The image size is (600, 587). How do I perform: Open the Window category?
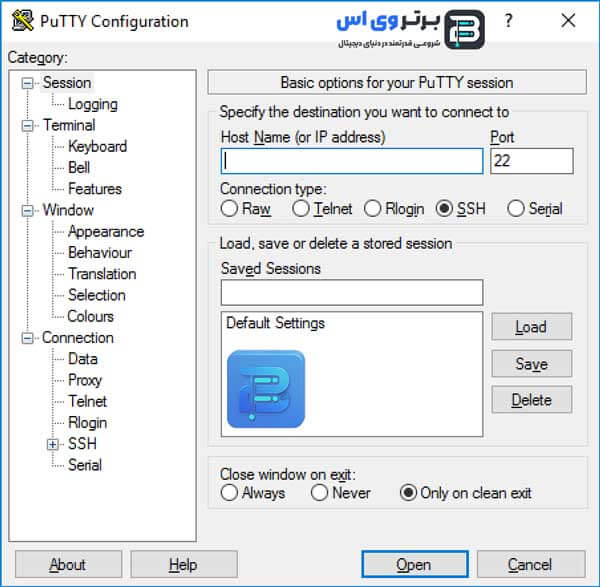tap(68, 210)
